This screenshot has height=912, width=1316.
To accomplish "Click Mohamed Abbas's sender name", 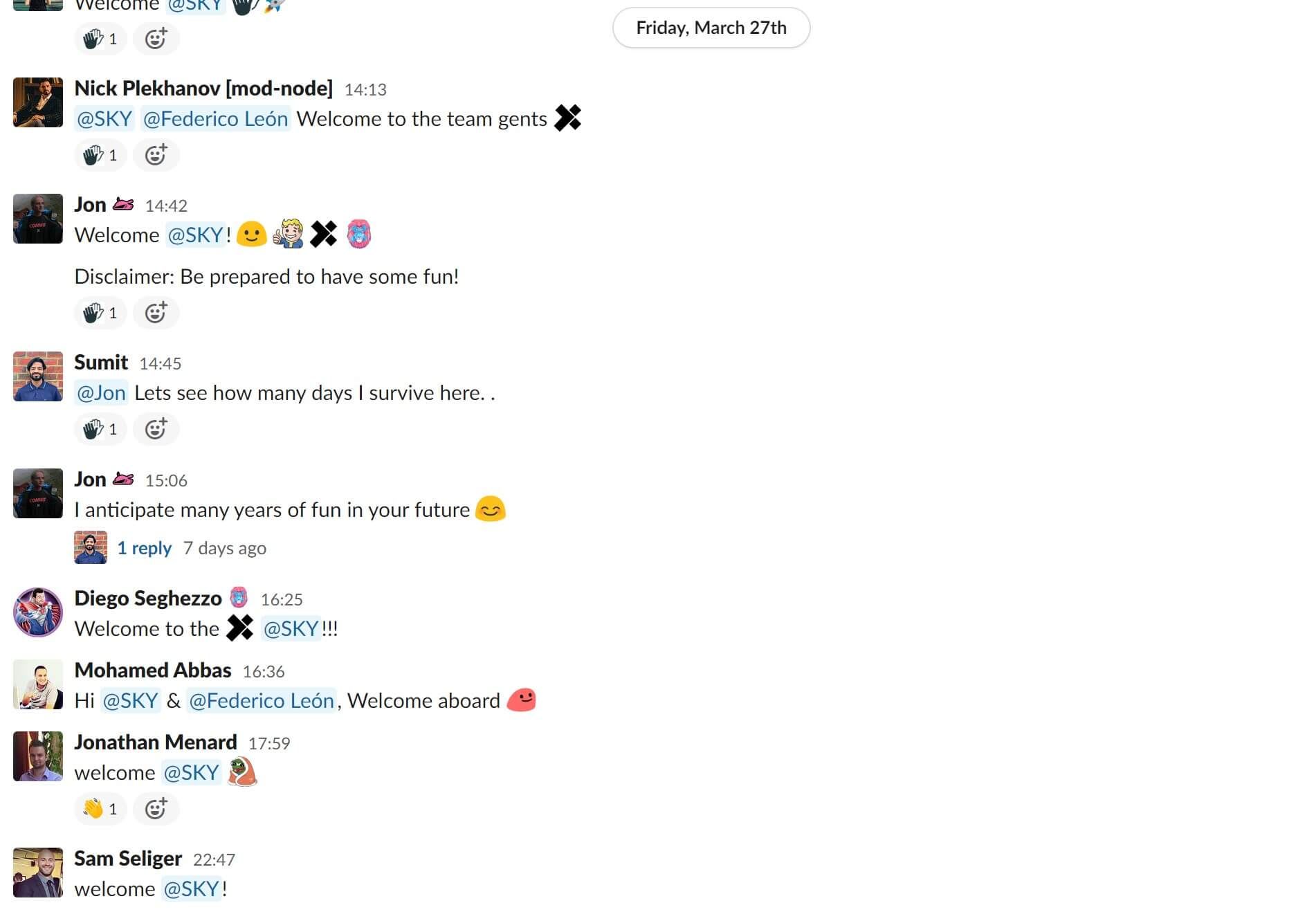I will 153,671.
